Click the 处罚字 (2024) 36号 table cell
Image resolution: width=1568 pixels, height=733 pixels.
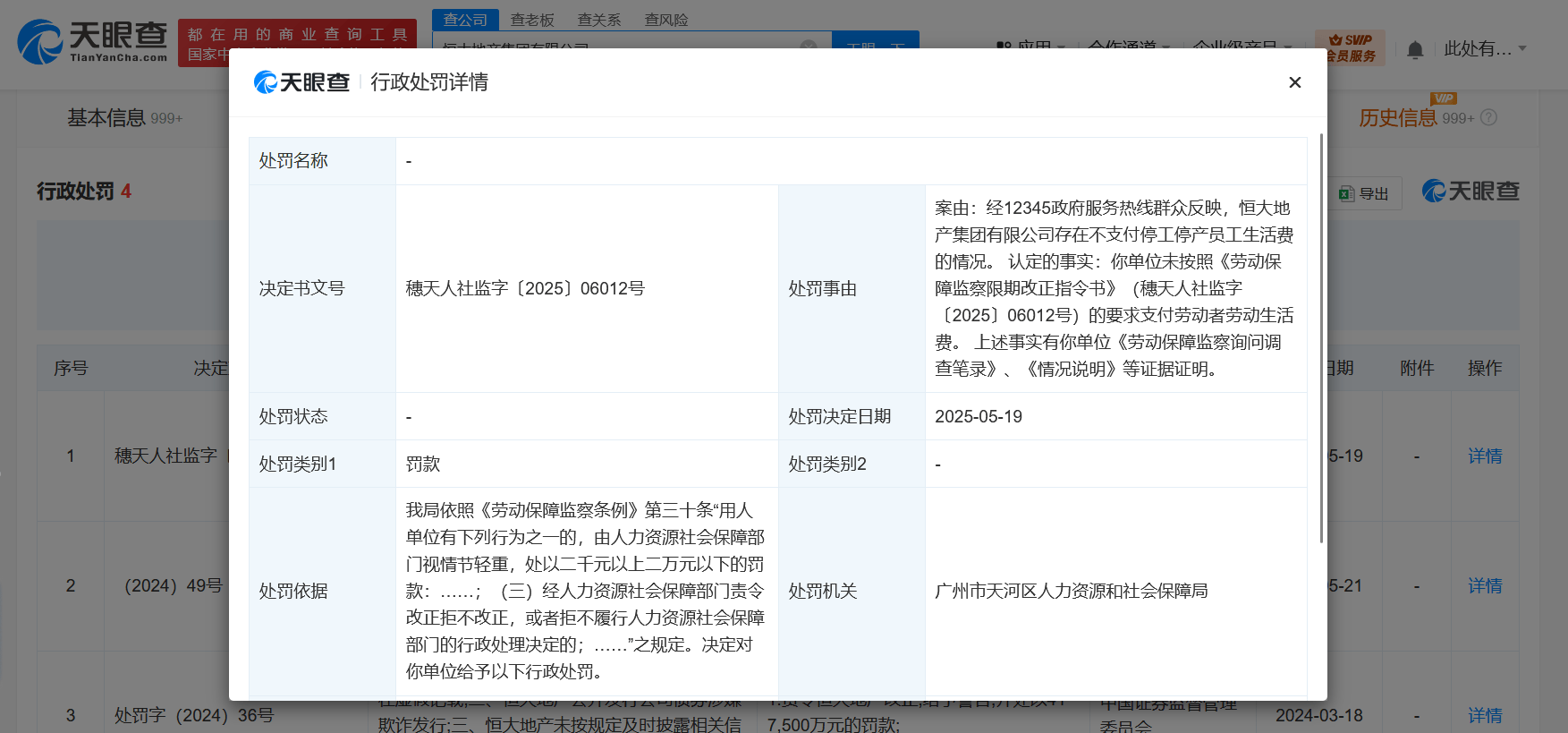pyautogui.click(x=194, y=715)
